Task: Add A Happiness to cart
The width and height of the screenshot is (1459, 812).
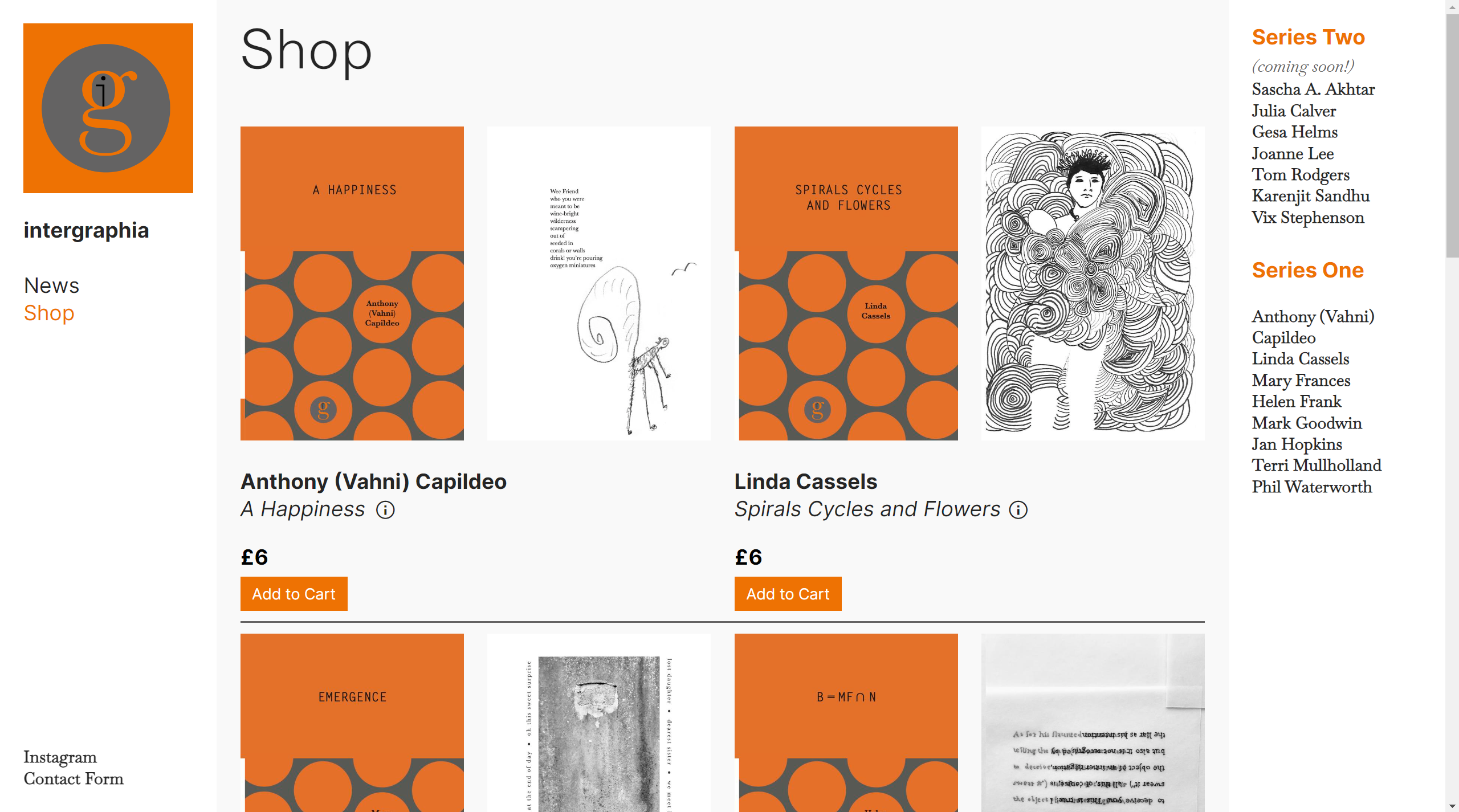Action: (294, 594)
